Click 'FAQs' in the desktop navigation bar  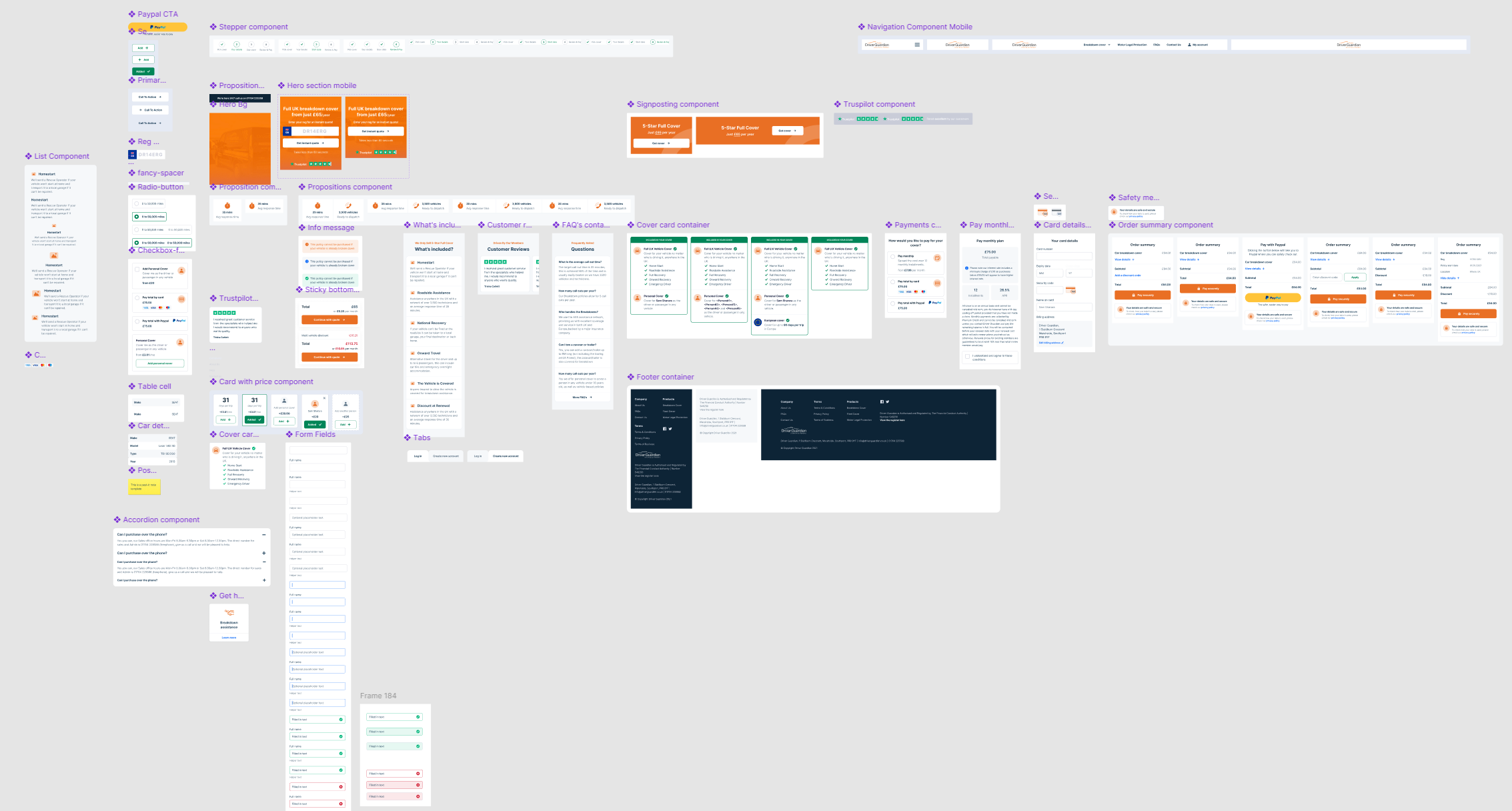[1157, 45]
